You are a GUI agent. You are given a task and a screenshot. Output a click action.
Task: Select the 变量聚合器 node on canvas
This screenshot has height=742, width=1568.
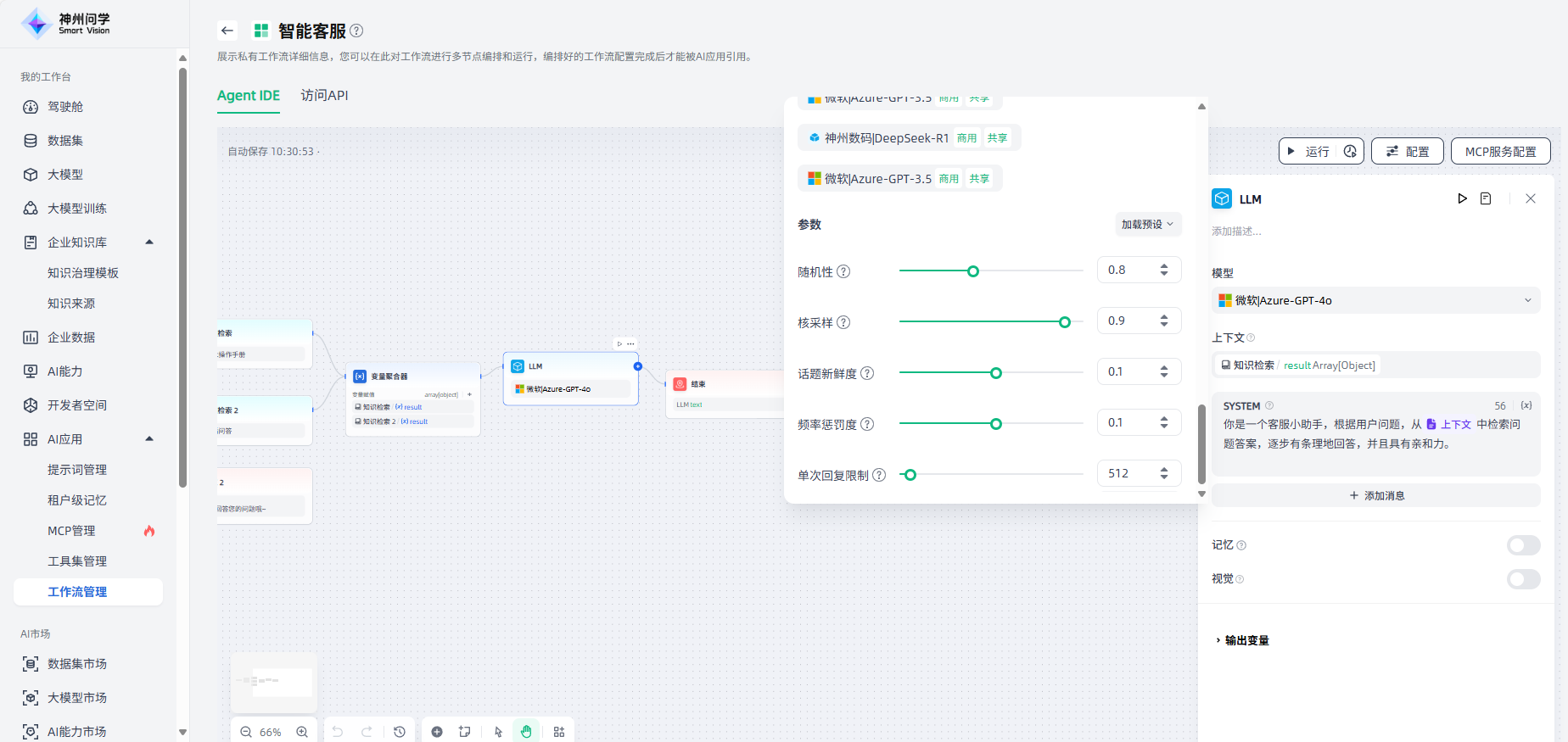tap(413, 399)
